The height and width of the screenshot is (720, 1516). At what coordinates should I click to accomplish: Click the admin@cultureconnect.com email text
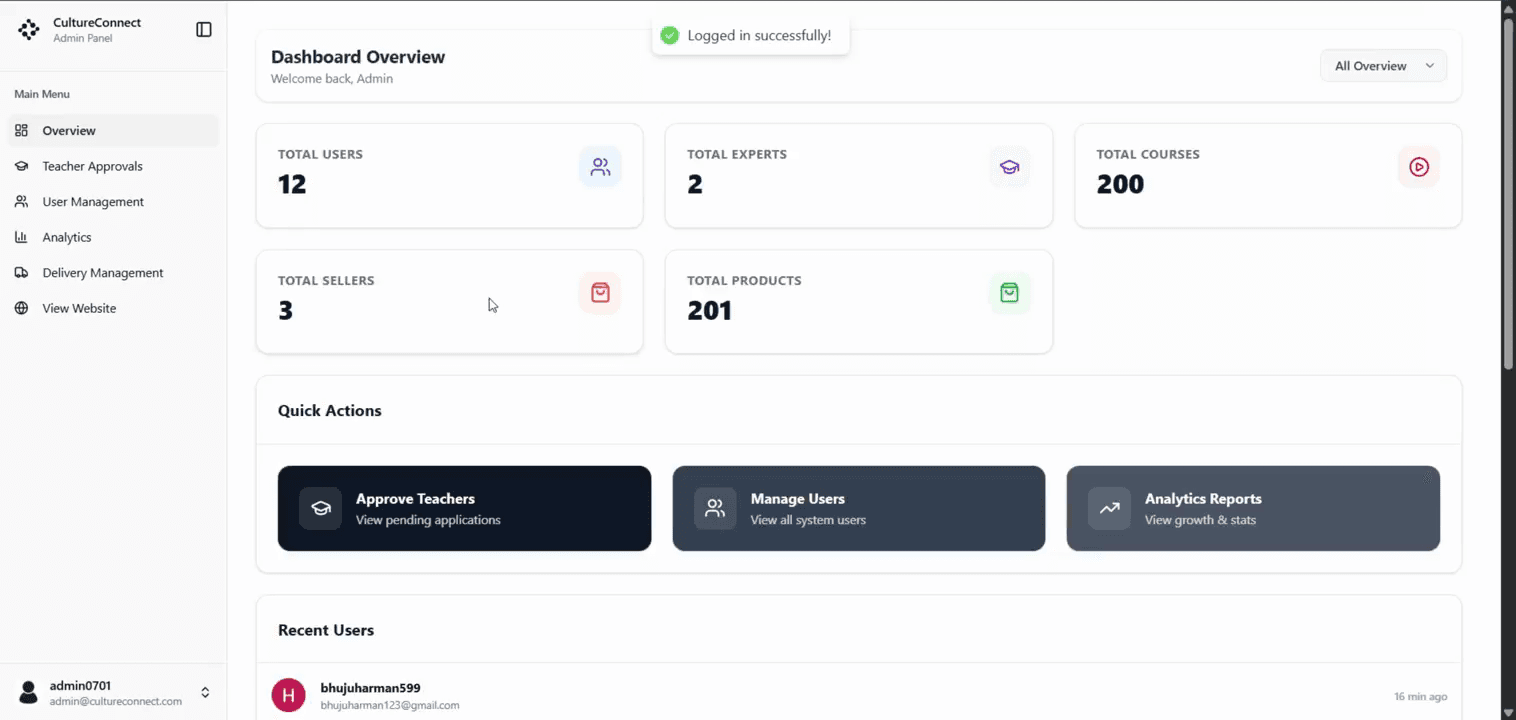(116, 701)
